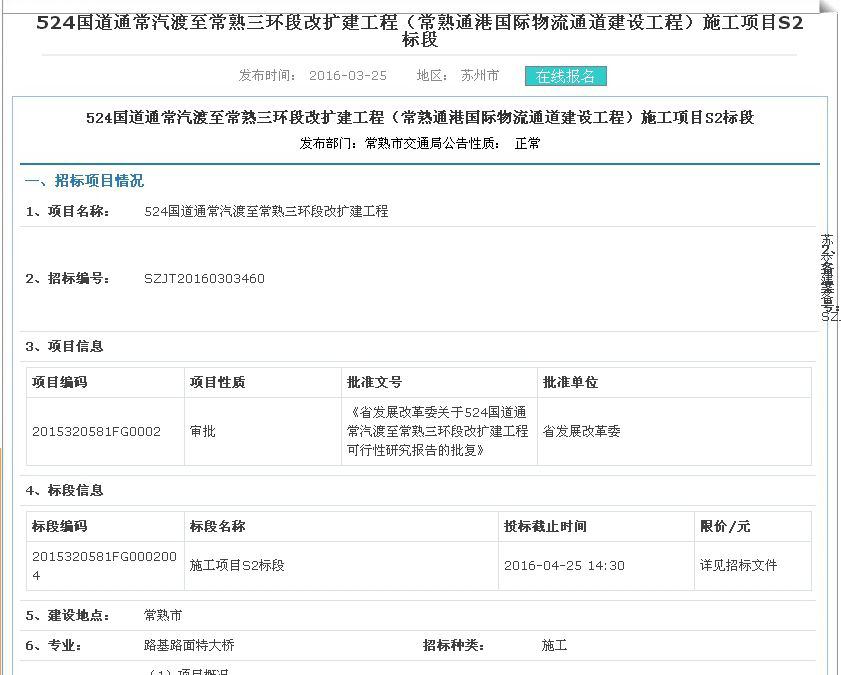
Task: Click the 项目编码 column header
Action: [x=60, y=383]
